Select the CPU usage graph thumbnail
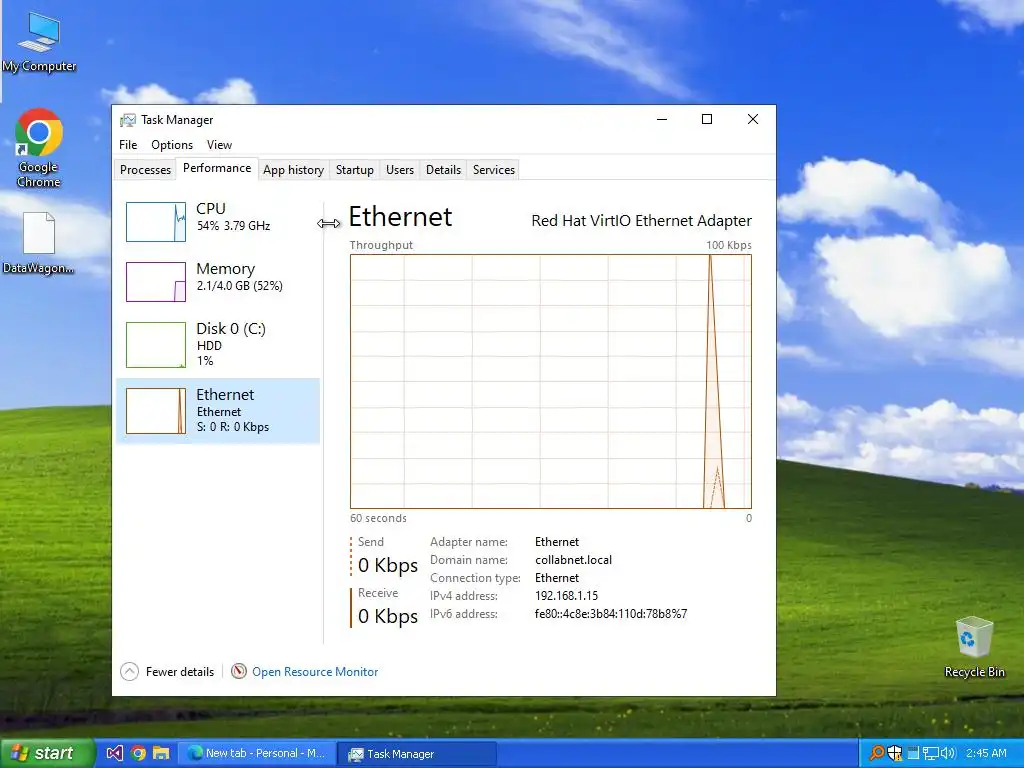The width and height of the screenshot is (1024, 768). coord(155,222)
